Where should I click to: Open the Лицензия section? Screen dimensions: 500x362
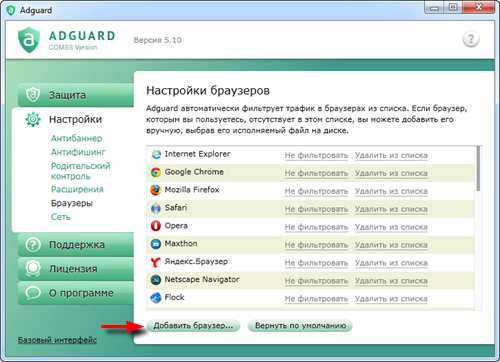[x=76, y=269]
